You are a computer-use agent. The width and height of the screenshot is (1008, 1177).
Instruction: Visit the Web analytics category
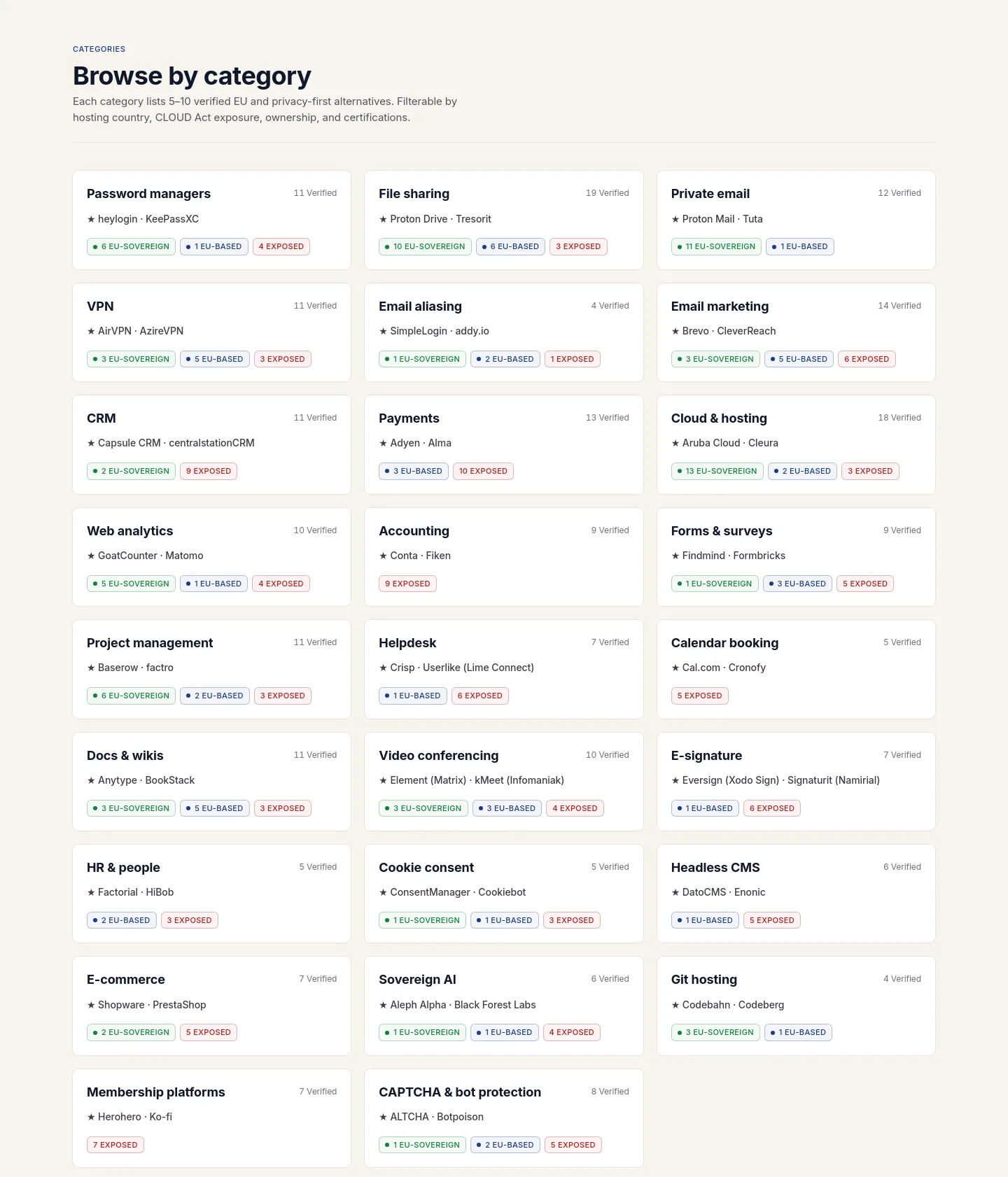tap(211, 557)
